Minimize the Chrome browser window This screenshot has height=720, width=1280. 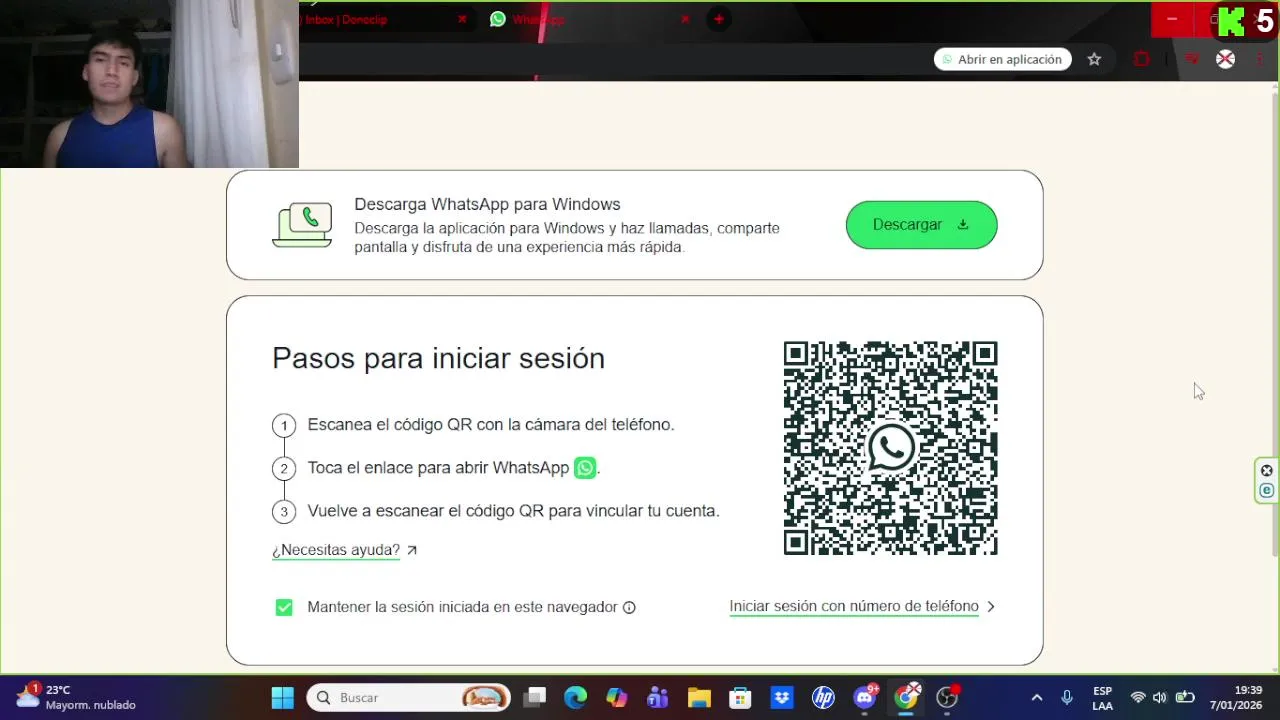click(x=1172, y=19)
